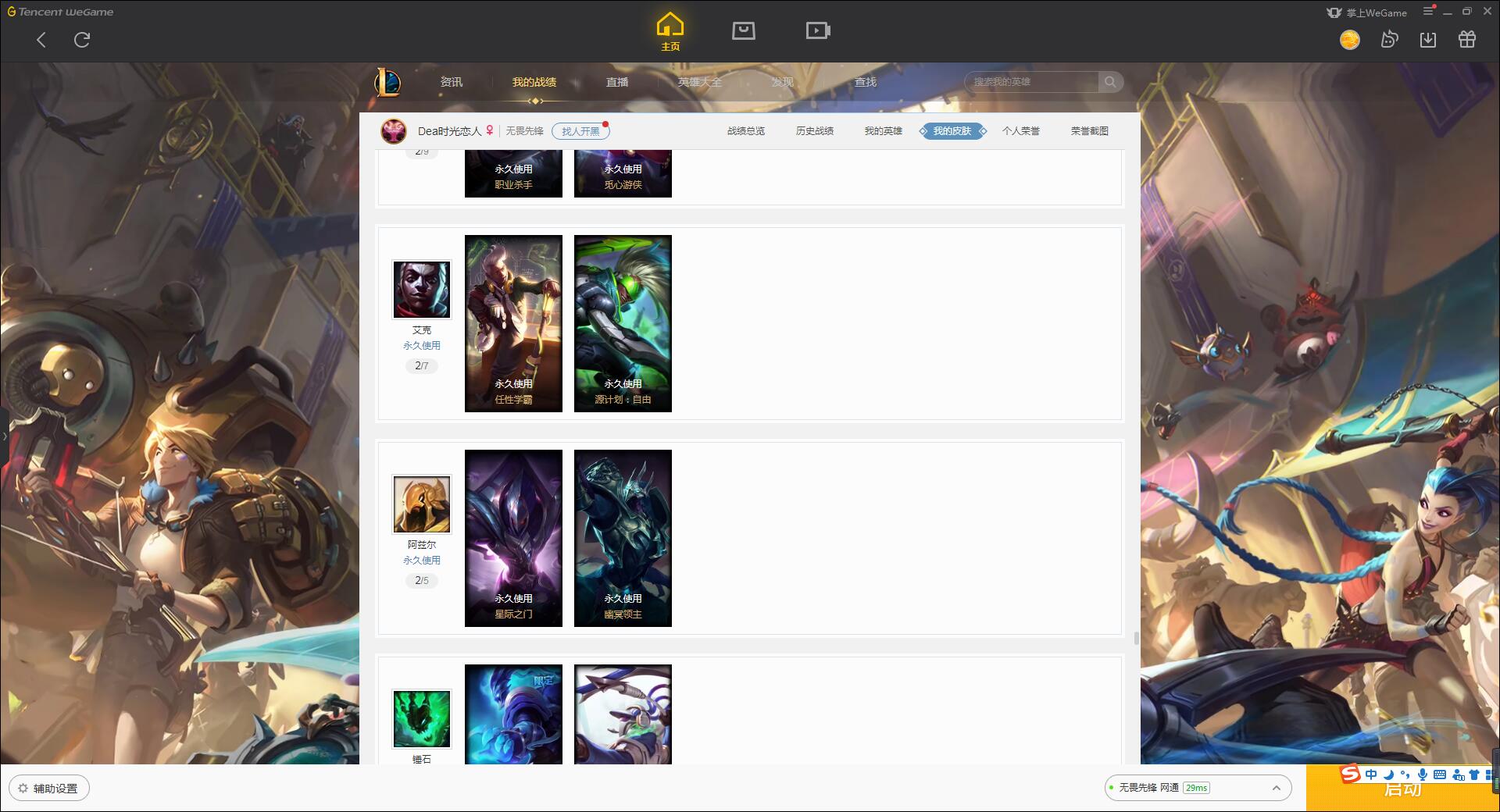Open the hamburger main menu icon

pos(1428,11)
